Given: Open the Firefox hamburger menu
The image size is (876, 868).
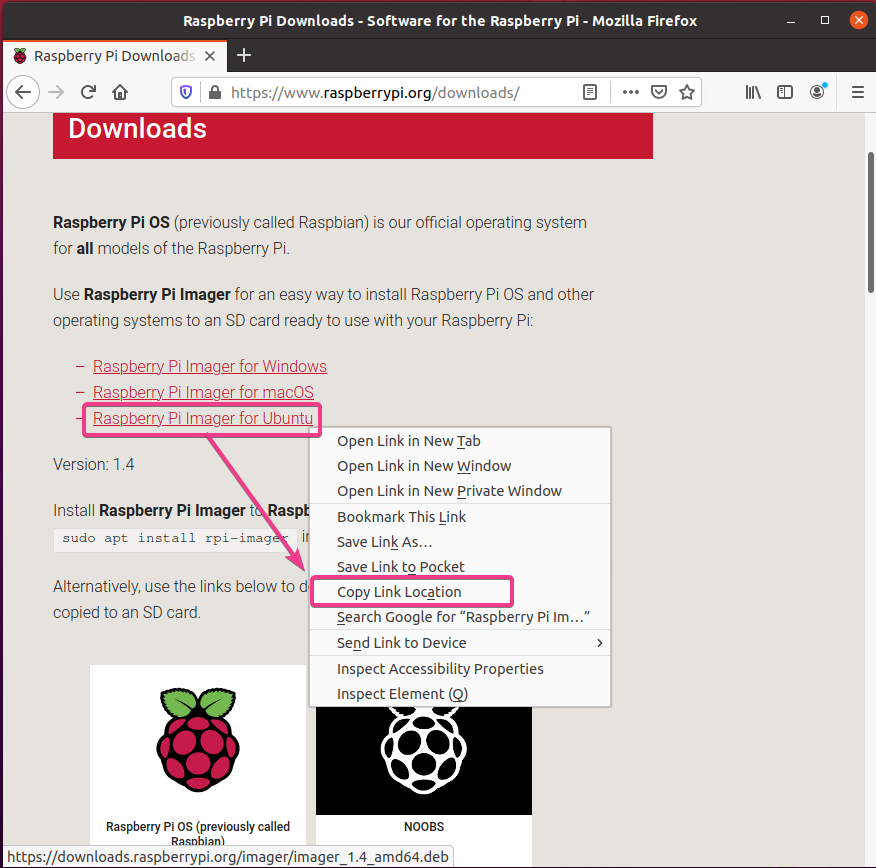Looking at the screenshot, I should (857, 92).
